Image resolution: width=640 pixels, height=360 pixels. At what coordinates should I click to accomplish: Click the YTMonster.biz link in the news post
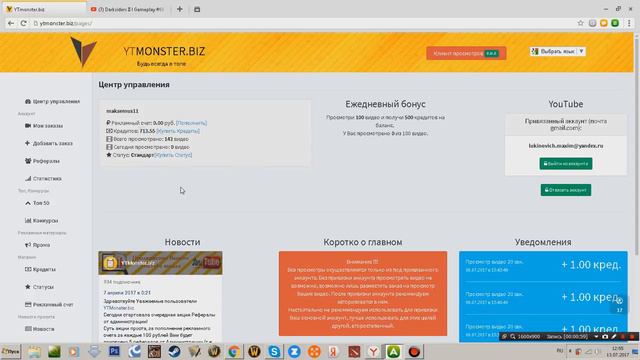[118, 308]
